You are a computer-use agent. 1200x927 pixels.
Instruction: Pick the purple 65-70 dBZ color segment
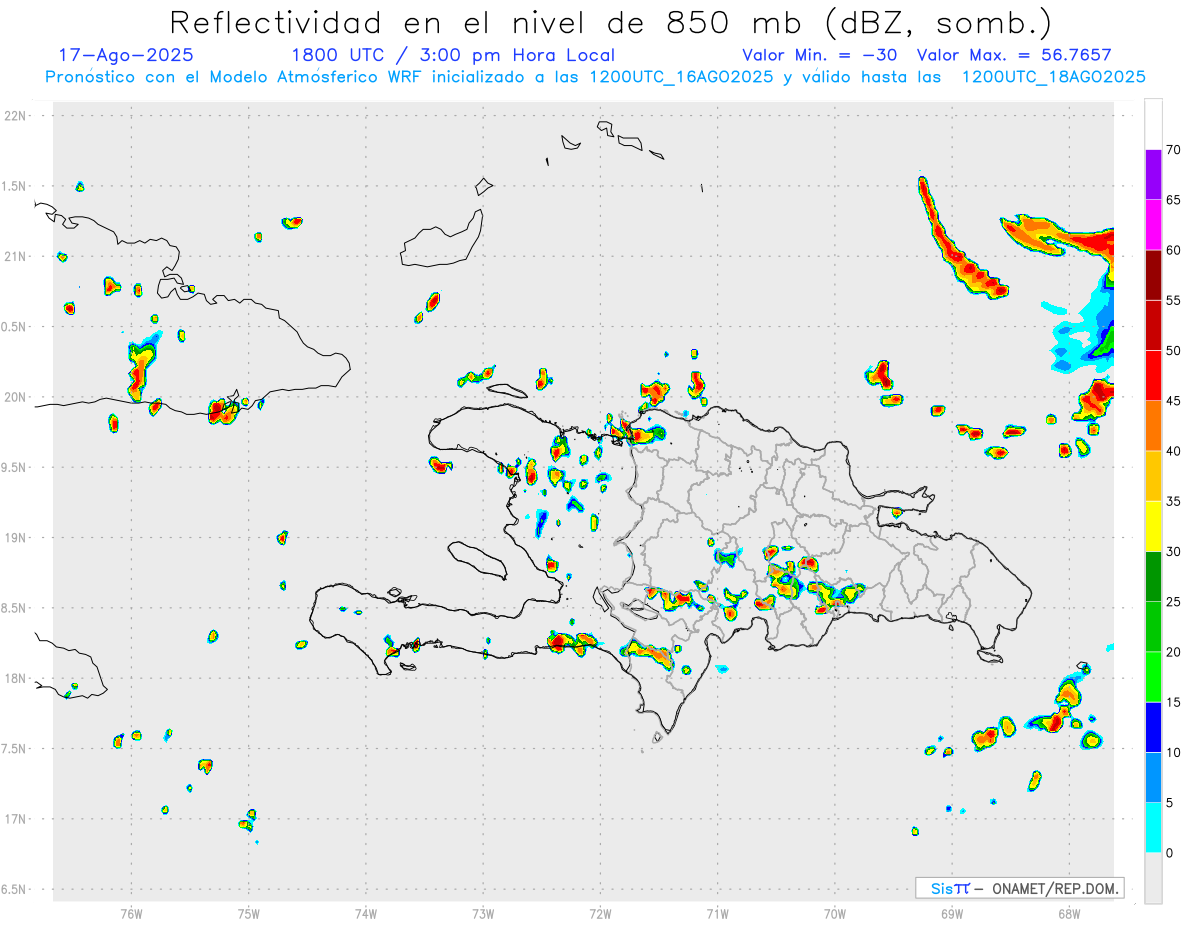point(1153,174)
